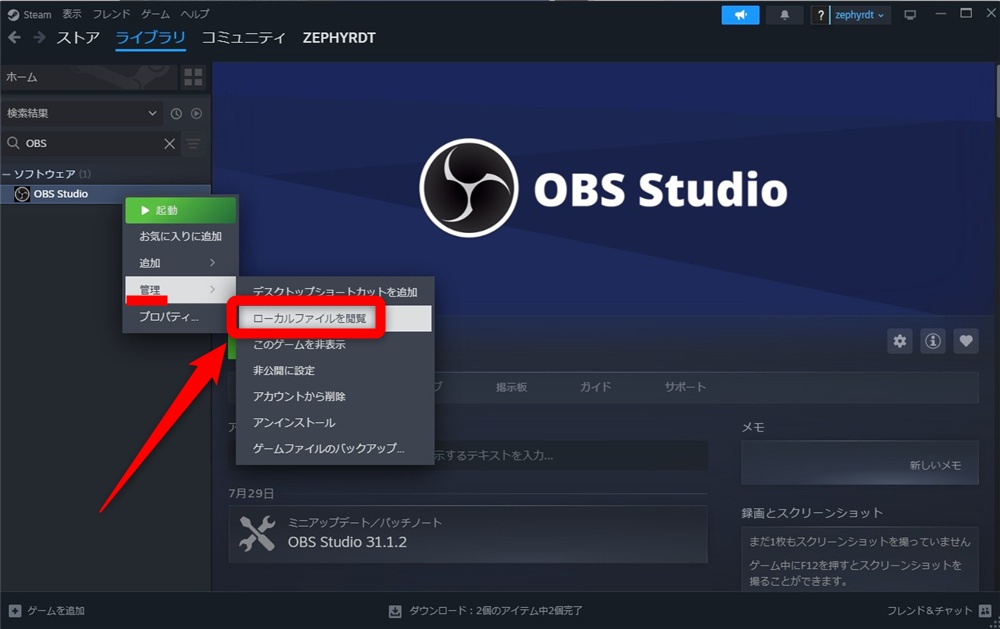Click the search magnifier icon
Viewport: 1000px width, 629px height.
pos(13,143)
